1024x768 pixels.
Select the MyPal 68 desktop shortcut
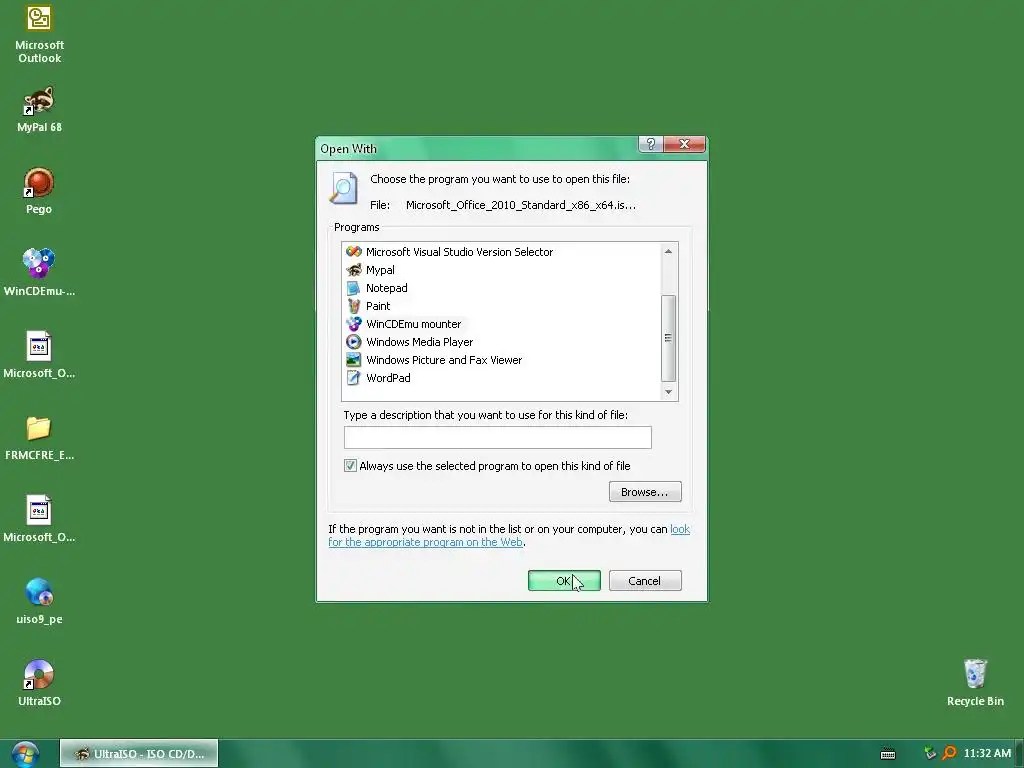point(39,110)
